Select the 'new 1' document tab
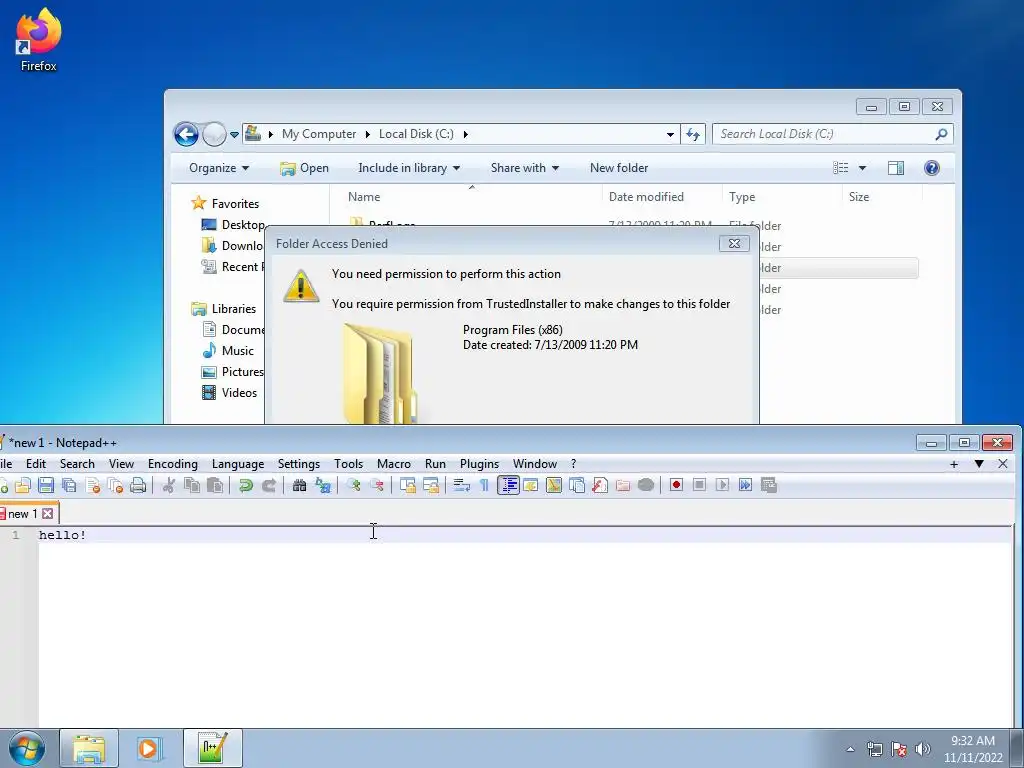The height and width of the screenshot is (768, 1024). (x=23, y=514)
